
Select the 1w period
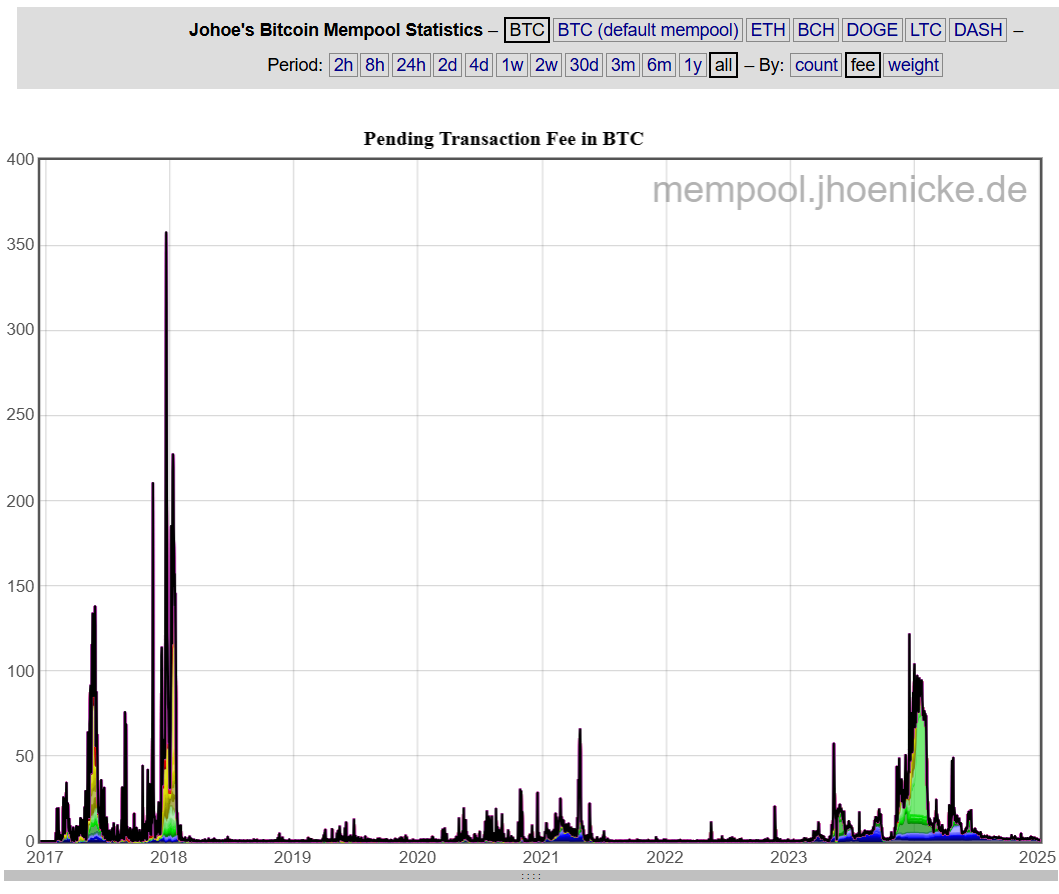coord(512,65)
